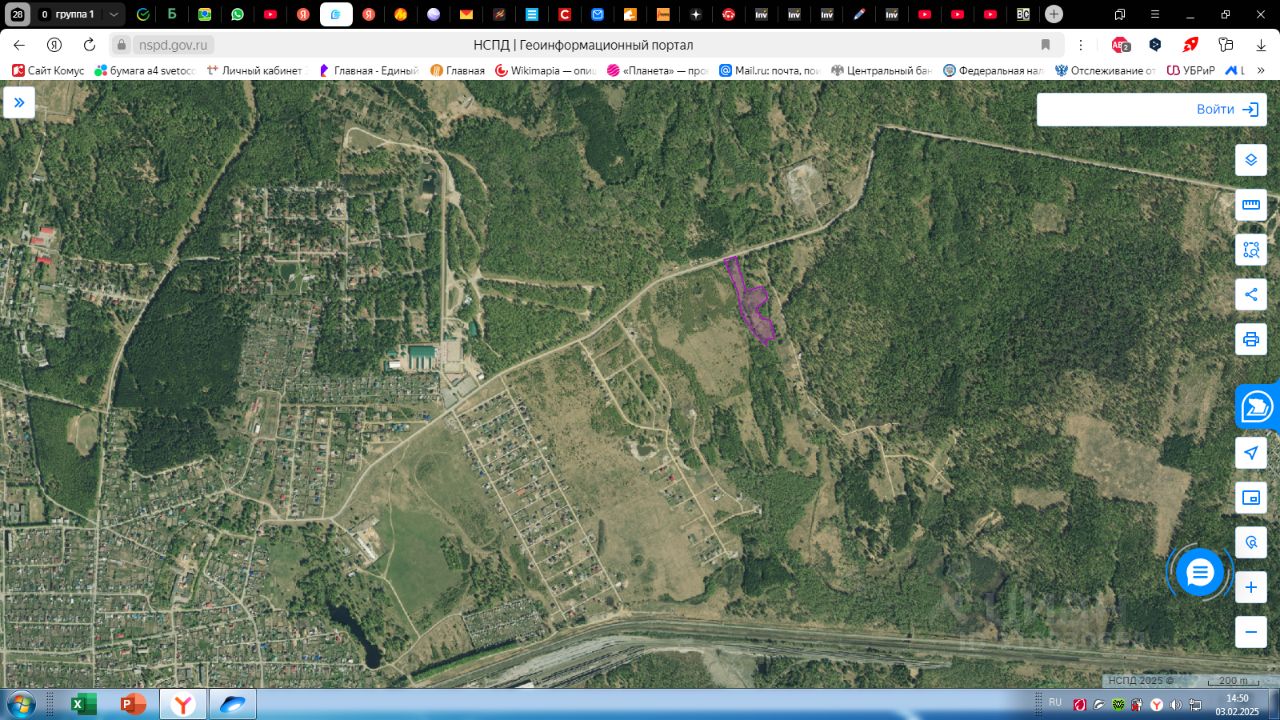Go back to the previous page
This screenshot has width=1280, height=720.
tap(19, 45)
